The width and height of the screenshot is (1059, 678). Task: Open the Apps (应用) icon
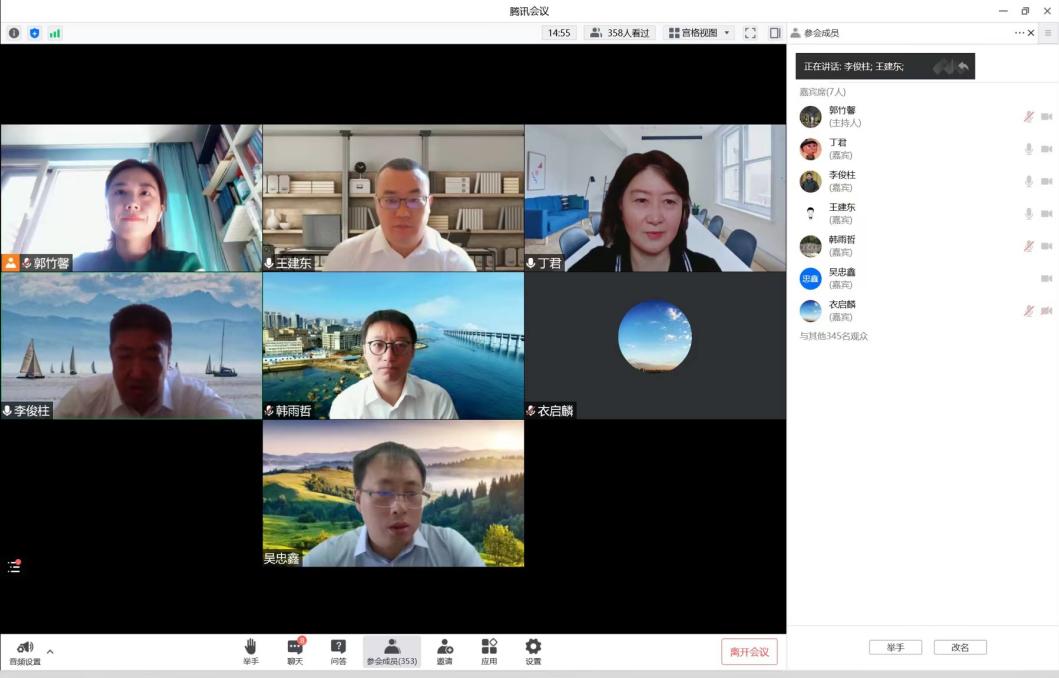(x=489, y=651)
